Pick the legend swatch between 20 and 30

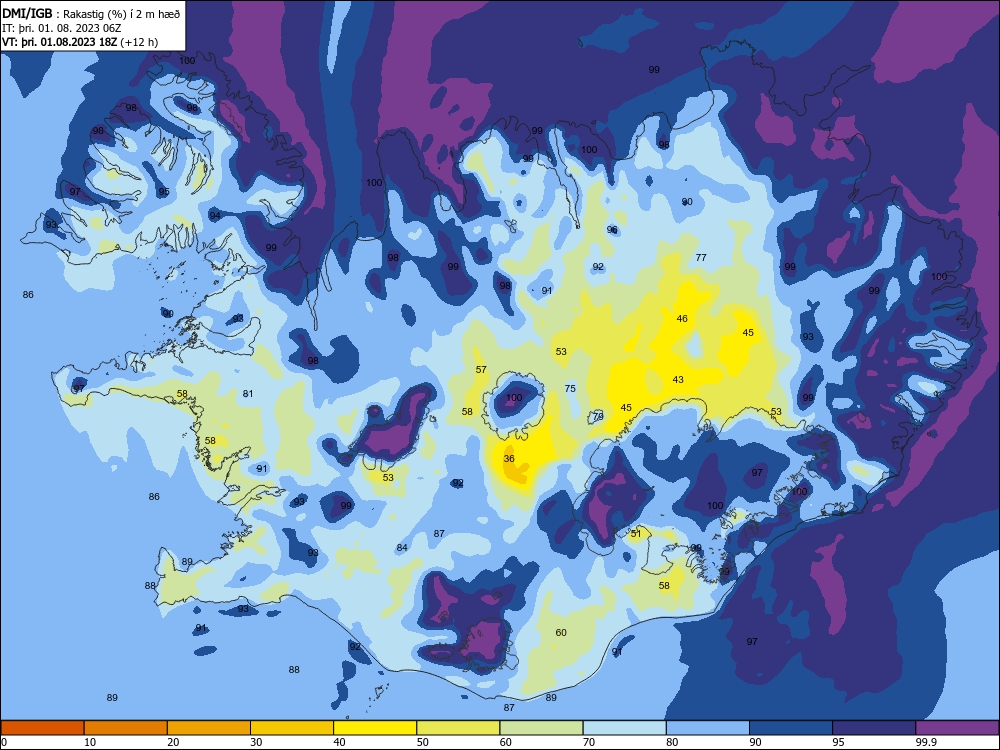(209, 728)
